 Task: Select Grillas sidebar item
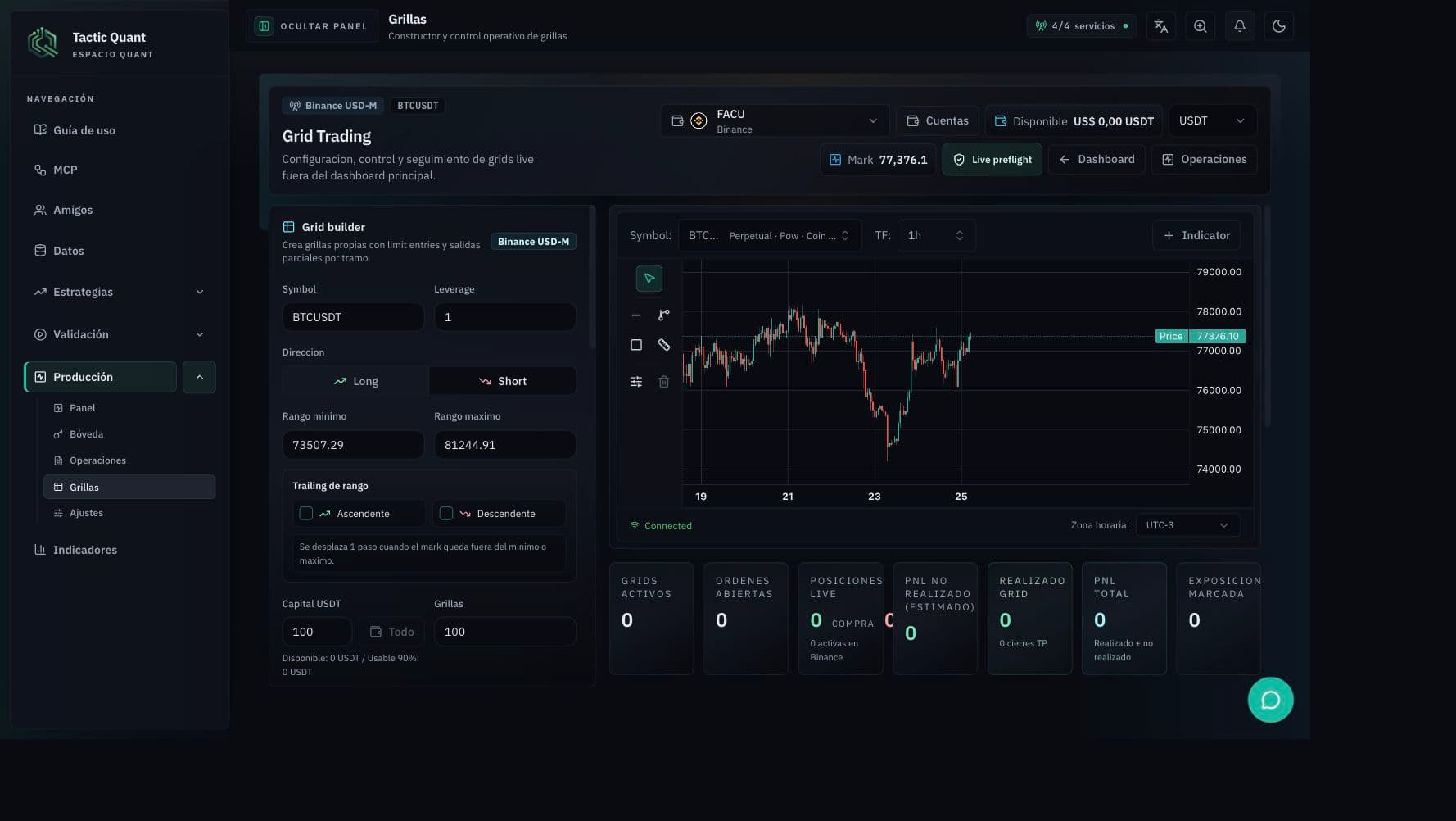129,487
